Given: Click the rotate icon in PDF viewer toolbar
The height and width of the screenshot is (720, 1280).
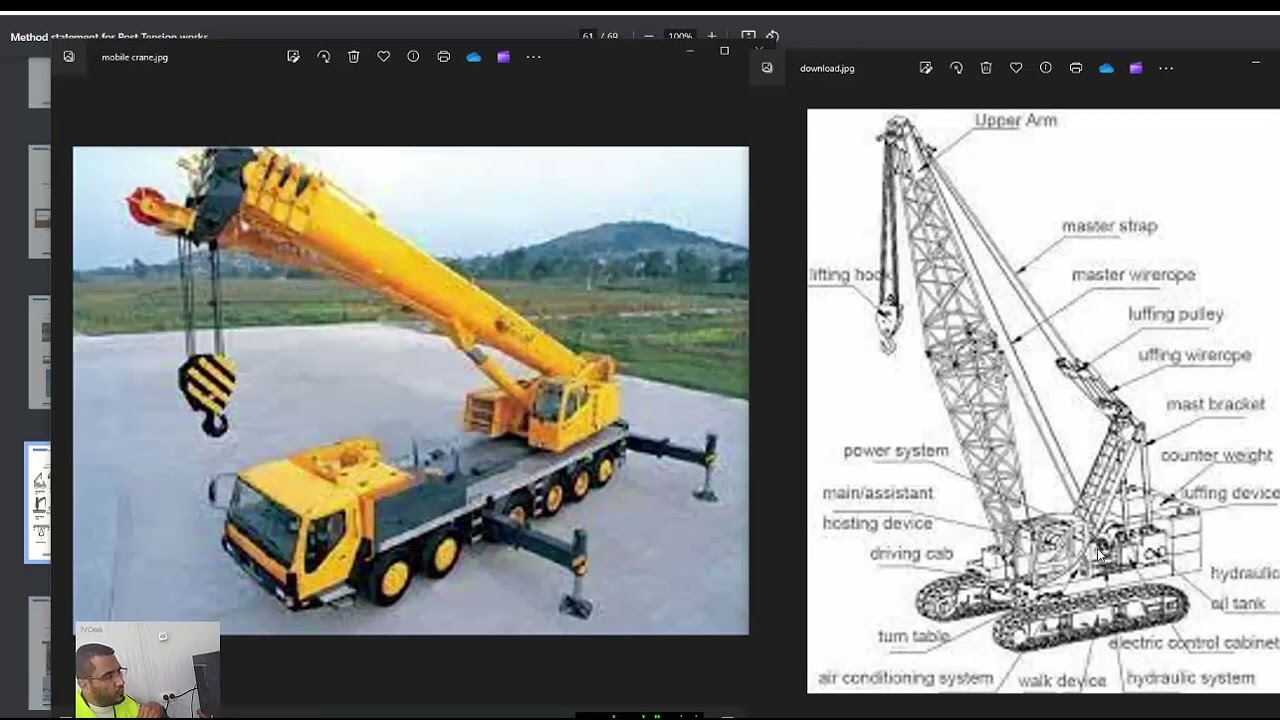Looking at the screenshot, I should pyautogui.click(x=772, y=36).
